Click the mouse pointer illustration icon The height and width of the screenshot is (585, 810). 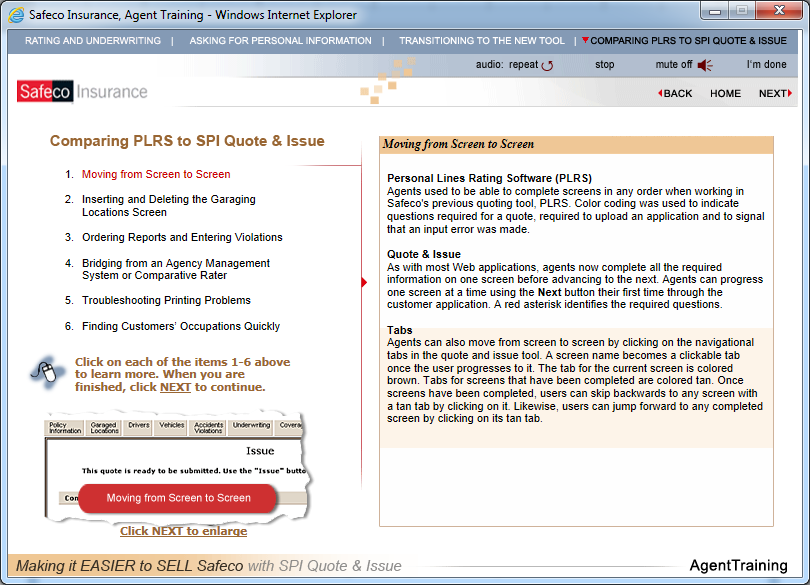tap(46, 371)
